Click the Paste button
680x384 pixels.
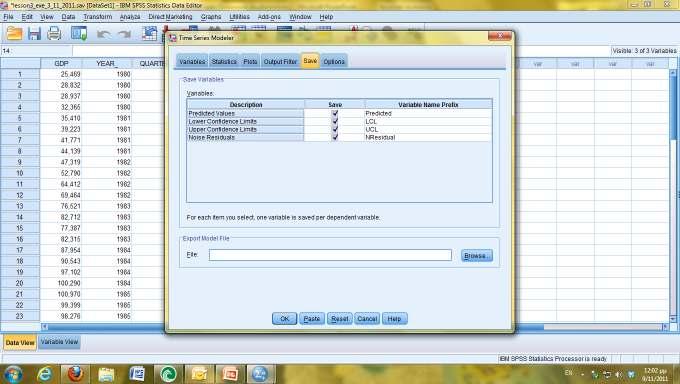pos(312,318)
